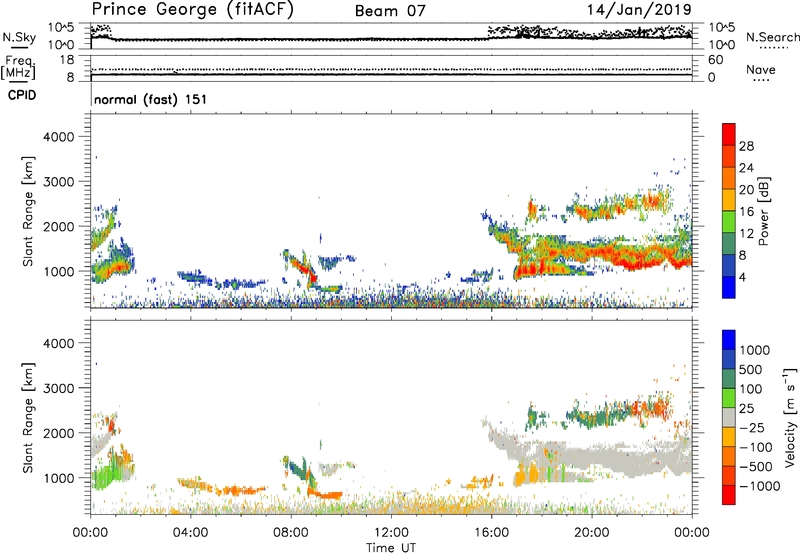This screenshot has width=800, height=554.
Task: Click the 'Time UT' axis label
Action: point(391,548)
